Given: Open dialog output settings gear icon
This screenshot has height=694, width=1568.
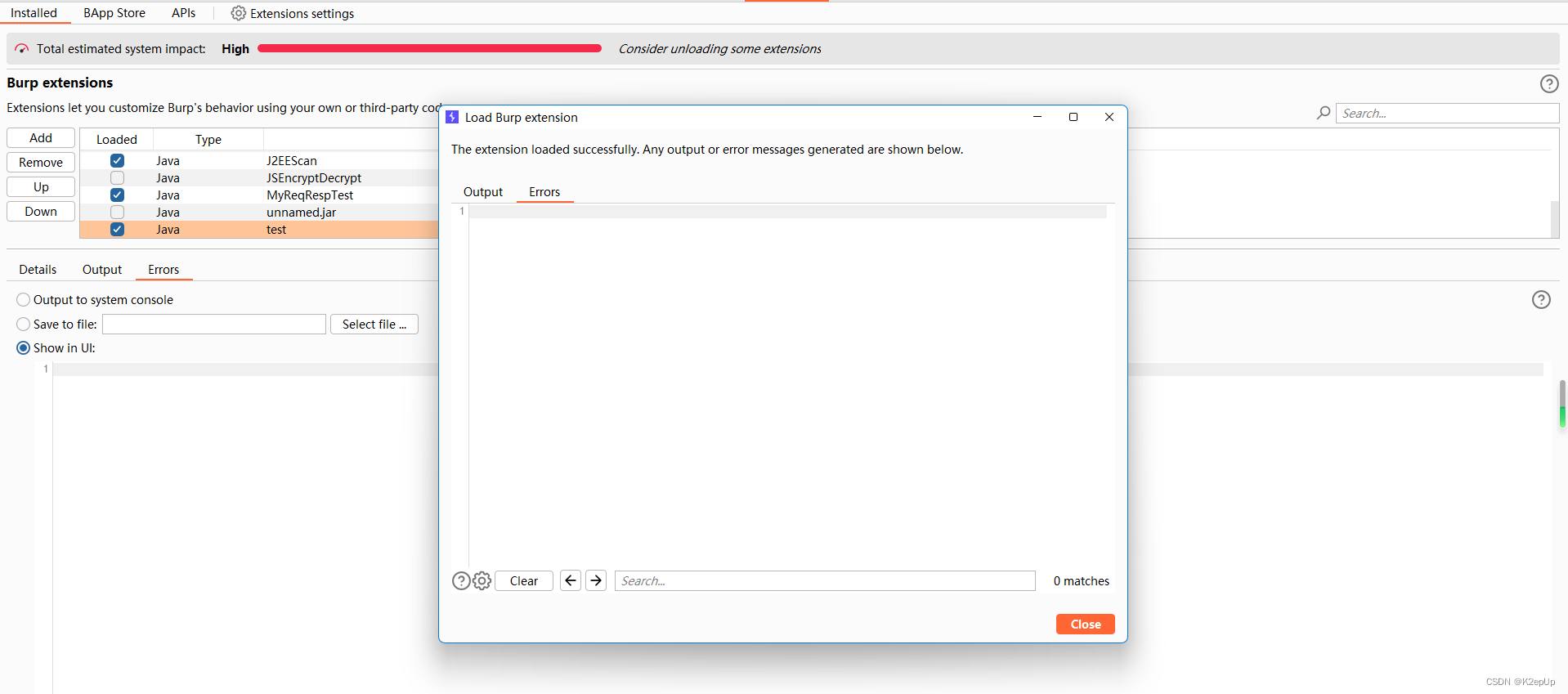Looking at the screenshot, I should (482, 580).
